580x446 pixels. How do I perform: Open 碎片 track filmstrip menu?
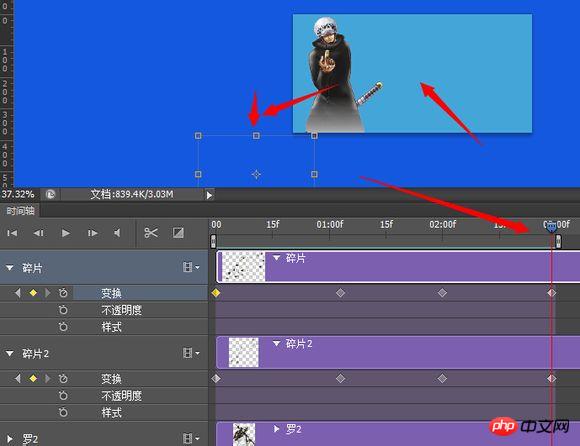[191, 267]
